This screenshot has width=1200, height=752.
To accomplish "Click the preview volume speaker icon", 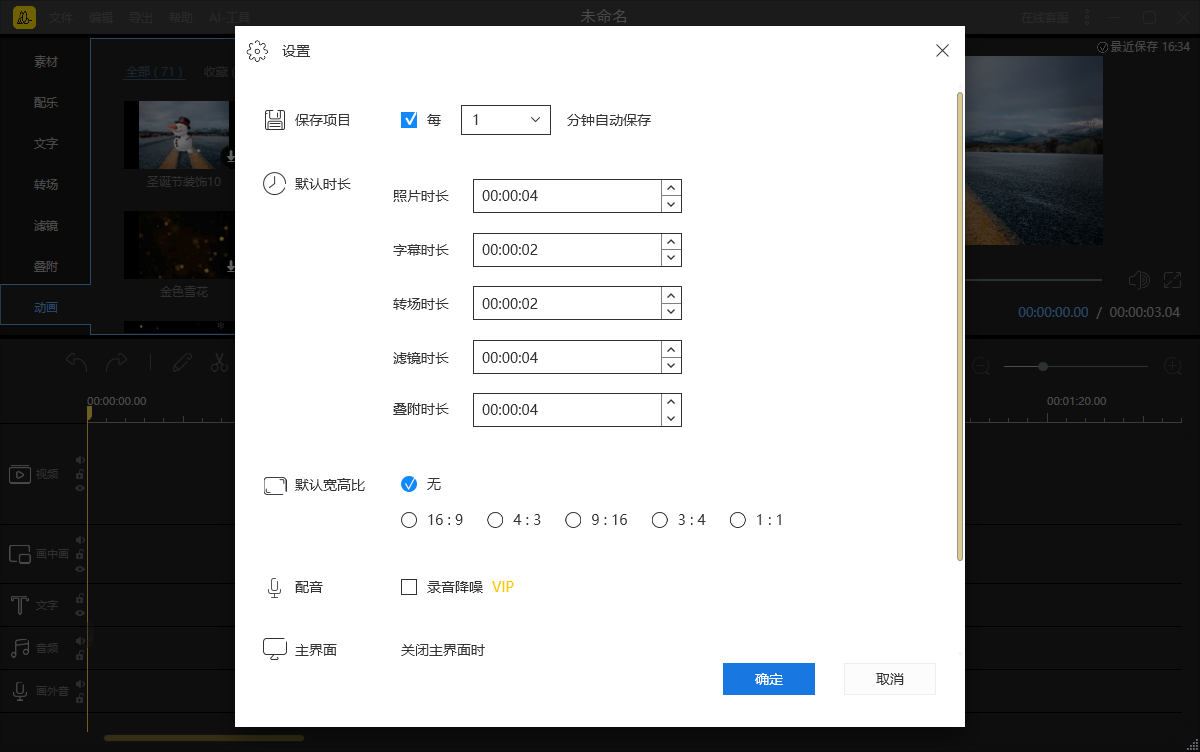I will pos(1139,280).
